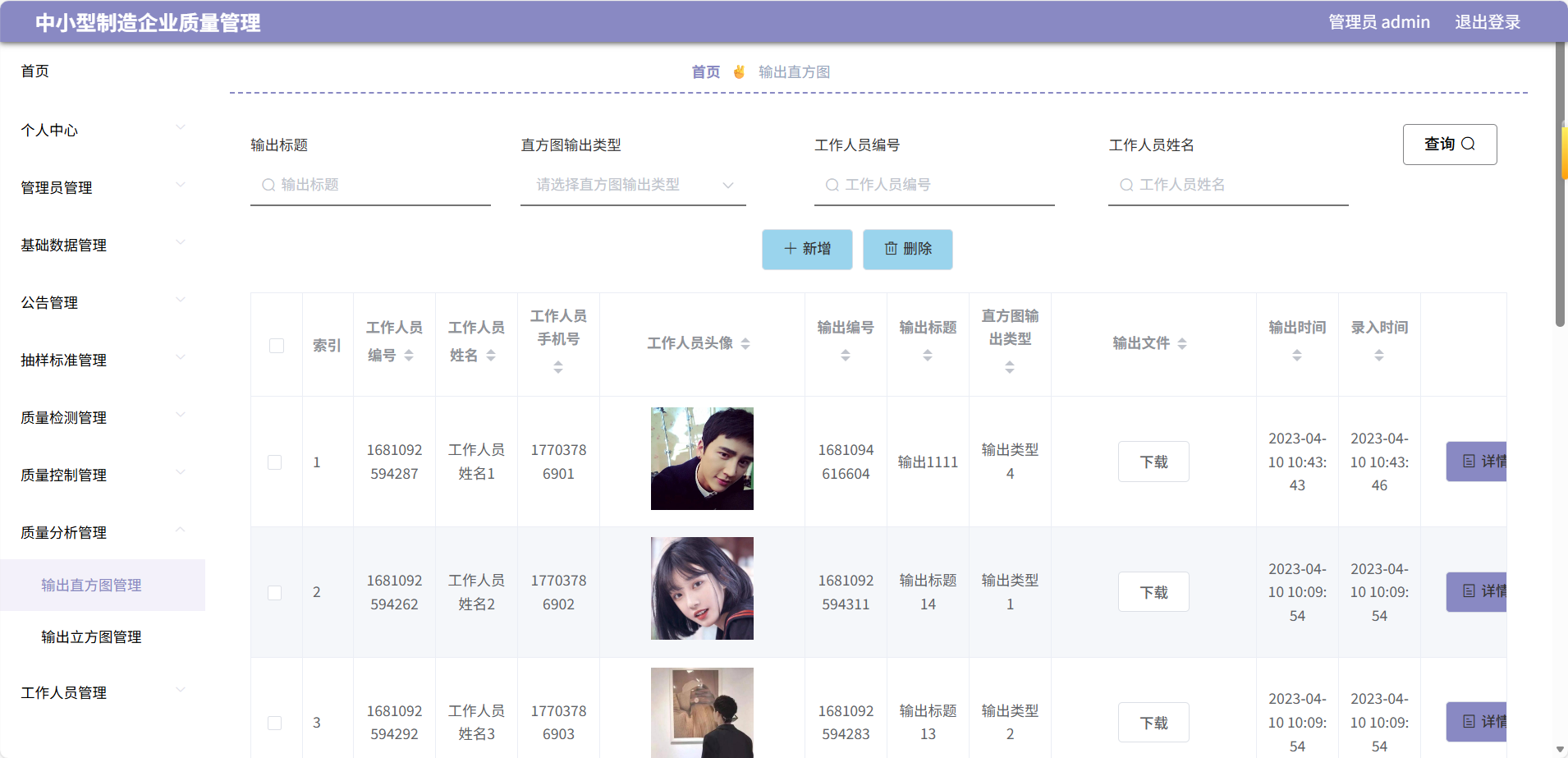The height and width of the screenshot is (758, 1568).
Task: Click the victory hand breadcrumb icon
Action: (x=739, y=71)
